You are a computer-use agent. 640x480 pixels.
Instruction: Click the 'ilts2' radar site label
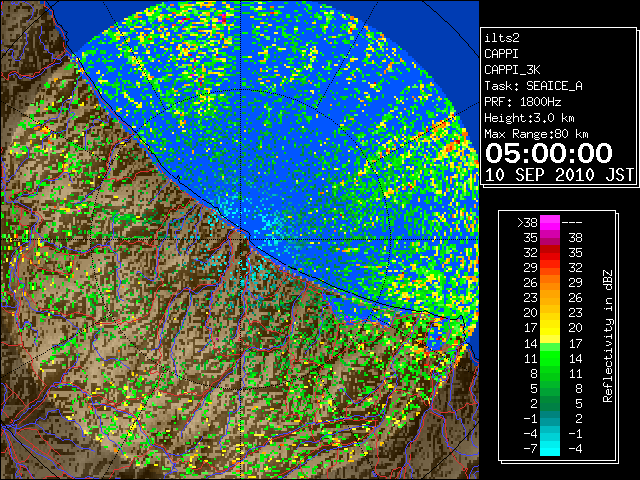(502, 38)
